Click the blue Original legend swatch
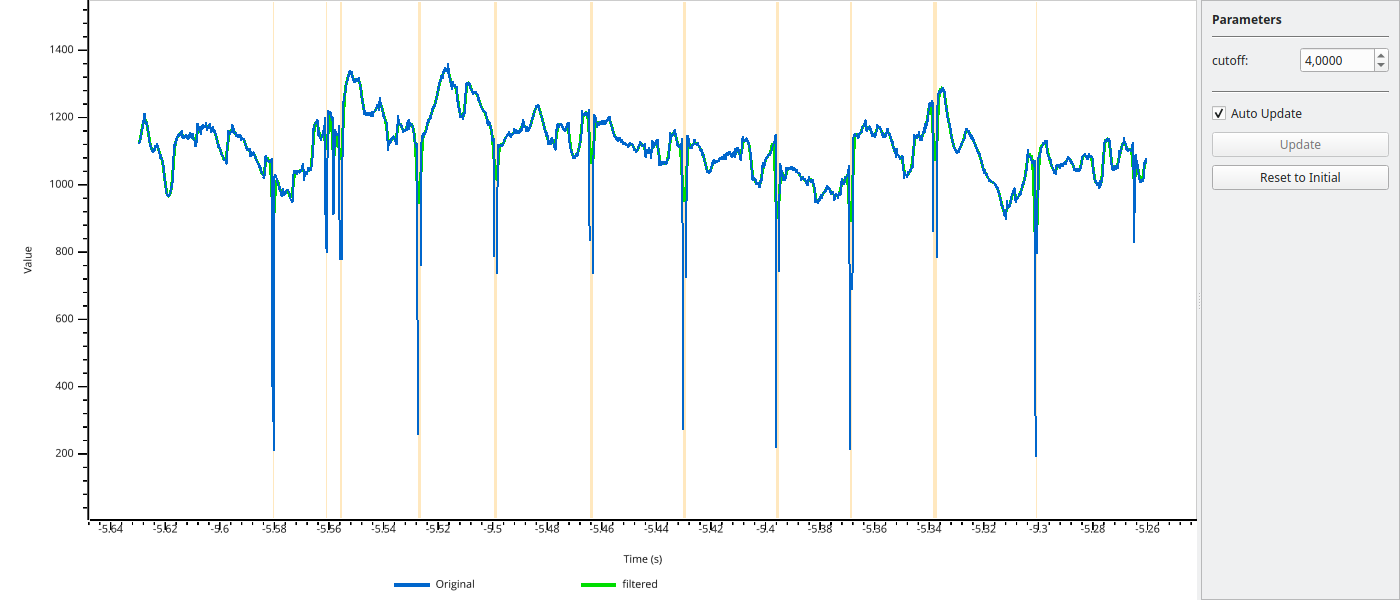Viewport: 1400px width, 600px height. 412,585
